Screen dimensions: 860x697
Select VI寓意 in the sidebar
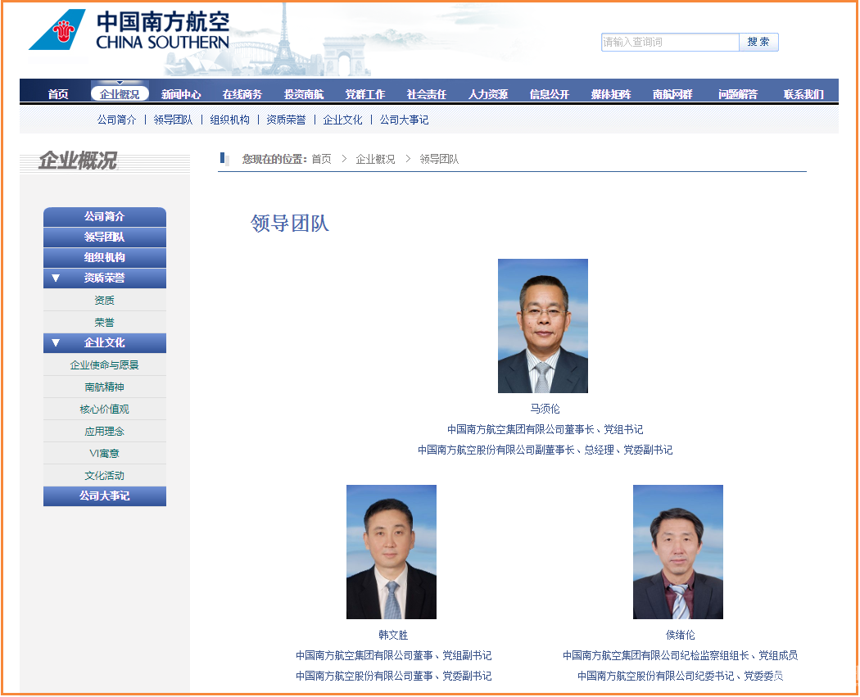click(105, 454)
